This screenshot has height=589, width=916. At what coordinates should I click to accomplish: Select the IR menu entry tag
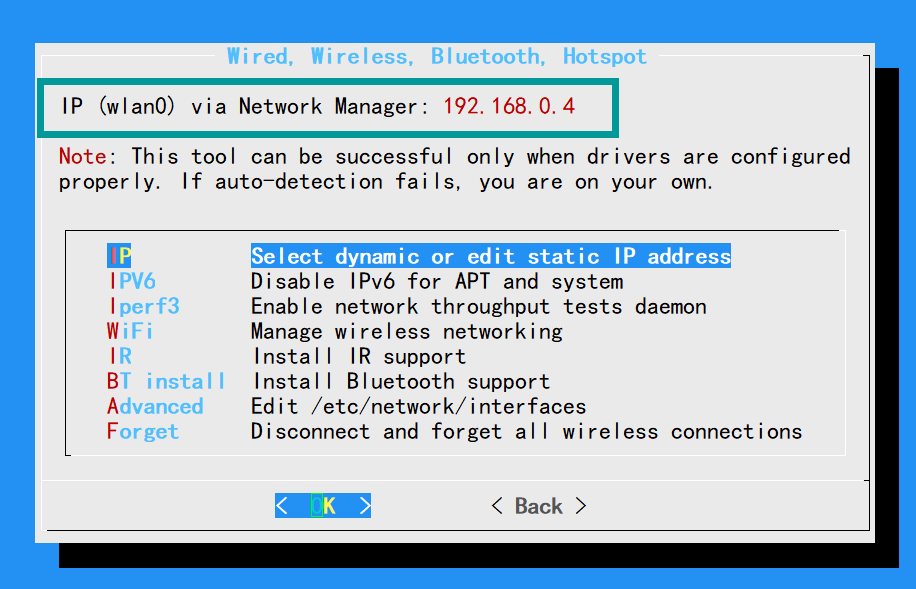120,356
